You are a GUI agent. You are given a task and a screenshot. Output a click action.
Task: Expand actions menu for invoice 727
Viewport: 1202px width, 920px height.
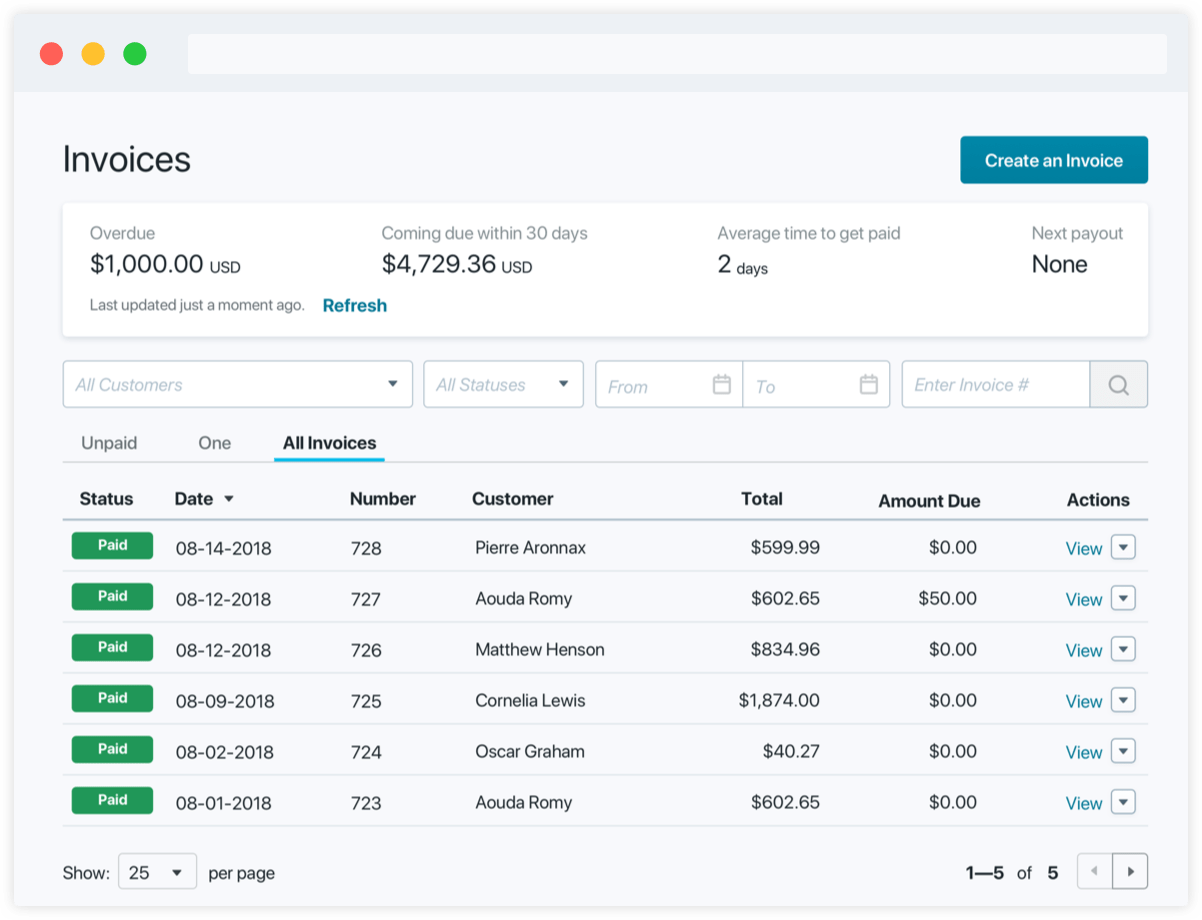1124,599
